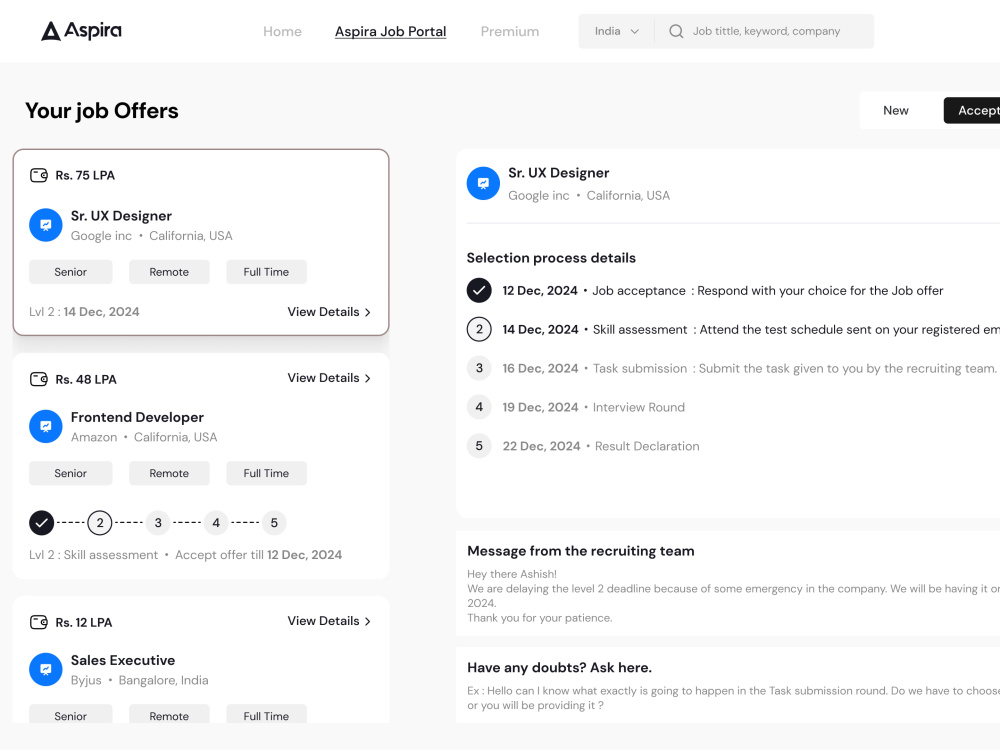The width and height of the screenshot is (1000, 750).
Task: Click the 'Have any doubts' question field
Action: click(733, 698)
